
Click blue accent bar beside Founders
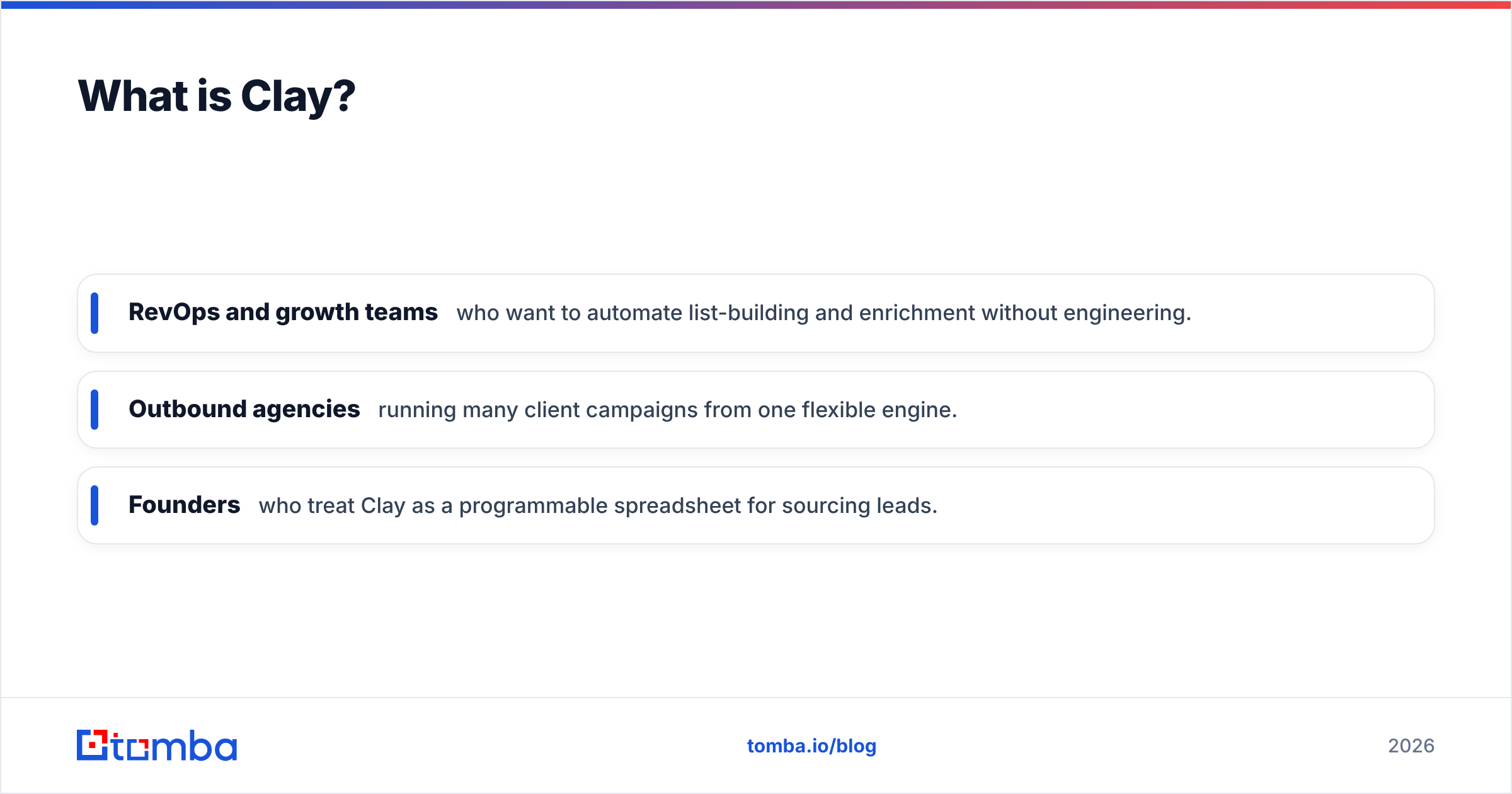94,505
